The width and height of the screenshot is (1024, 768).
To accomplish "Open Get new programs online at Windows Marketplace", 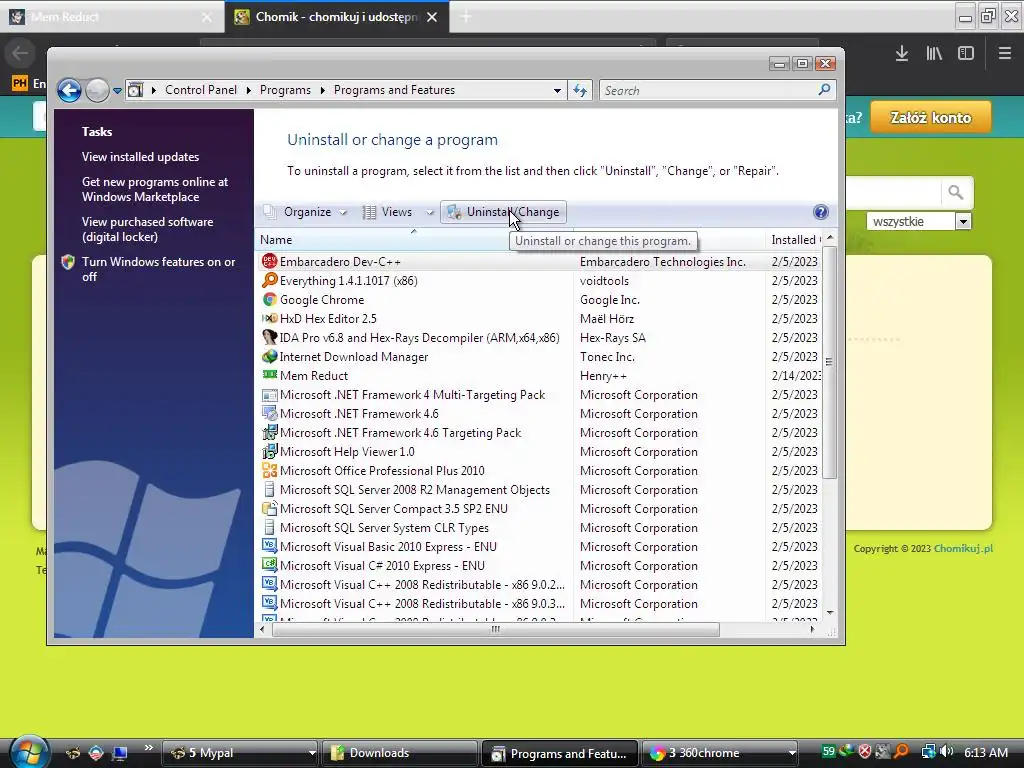I will (x=155, y=189).
